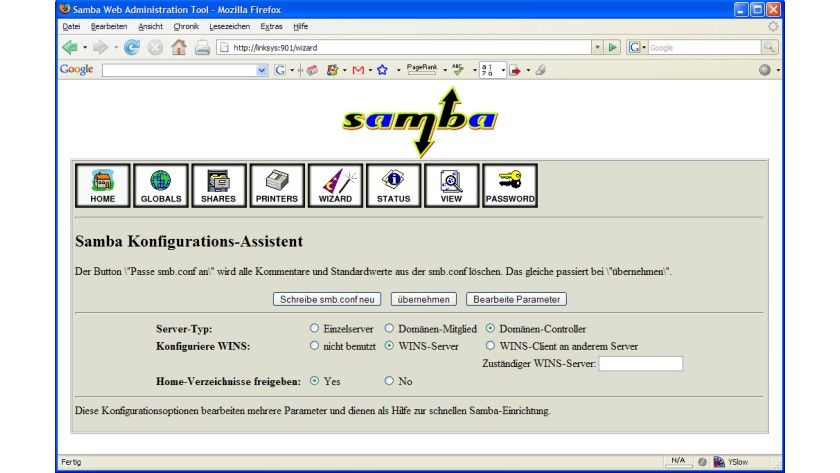Run the ABC spell check icon
The height and width of the screenshot is (473, 840).
[458, 70]
